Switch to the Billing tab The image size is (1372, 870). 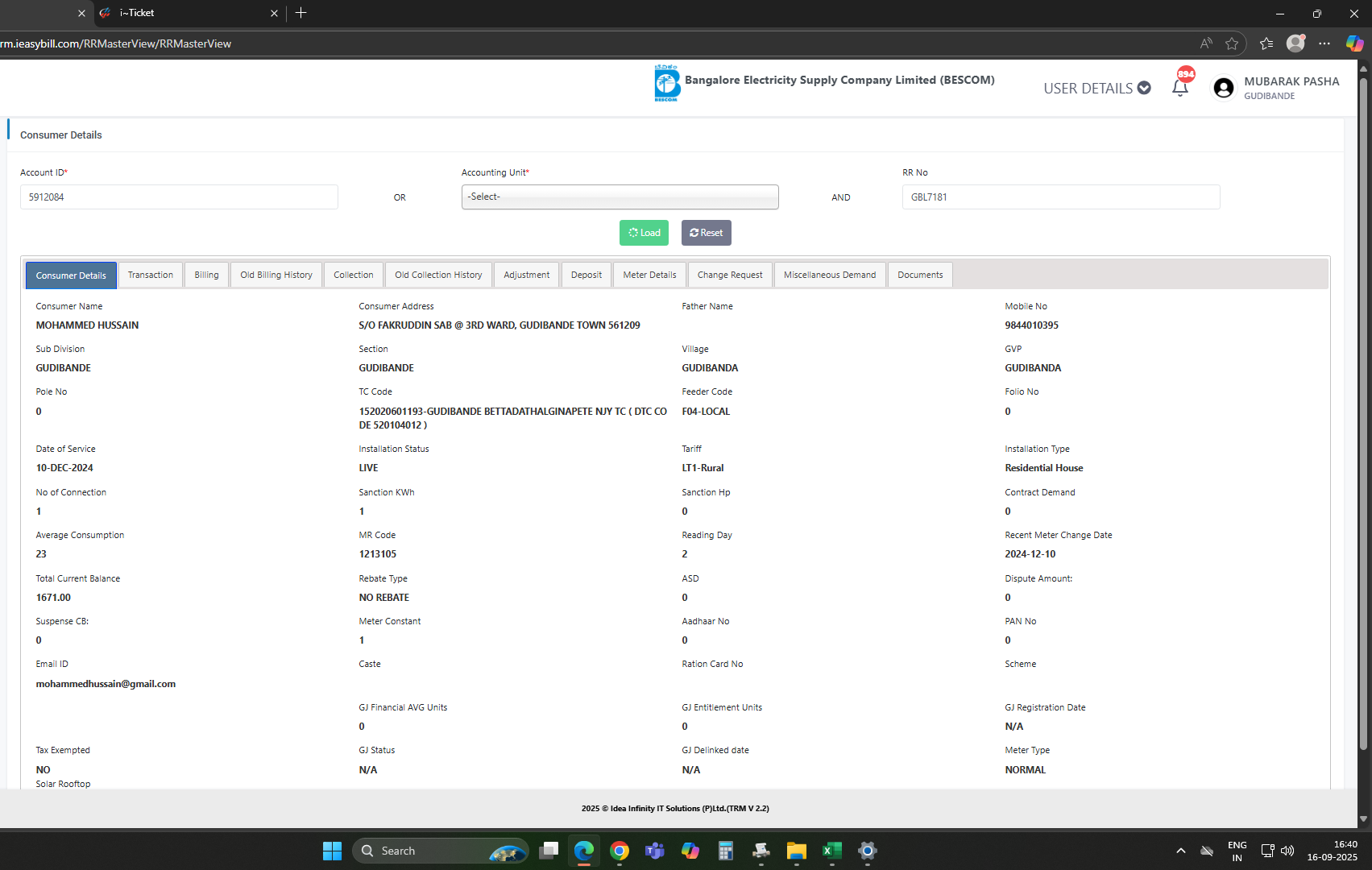point(206,275)
